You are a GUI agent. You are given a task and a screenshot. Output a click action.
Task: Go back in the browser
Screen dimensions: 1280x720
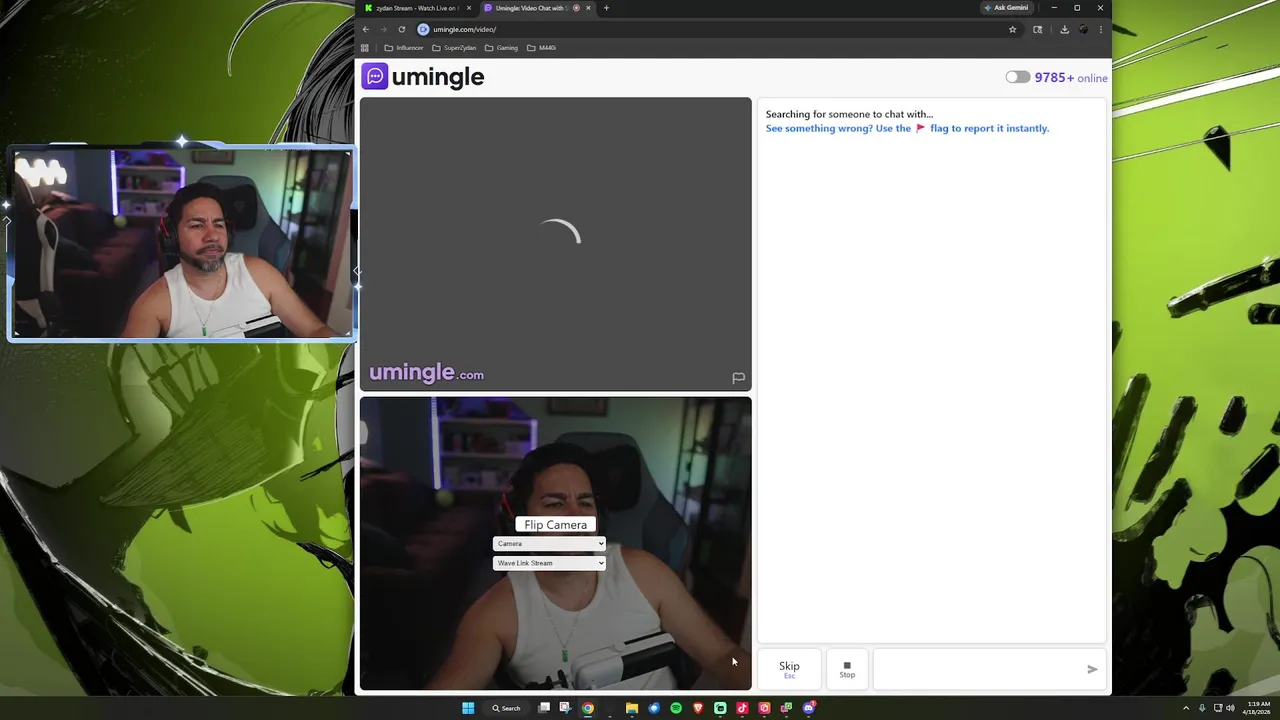click(365, 29)
